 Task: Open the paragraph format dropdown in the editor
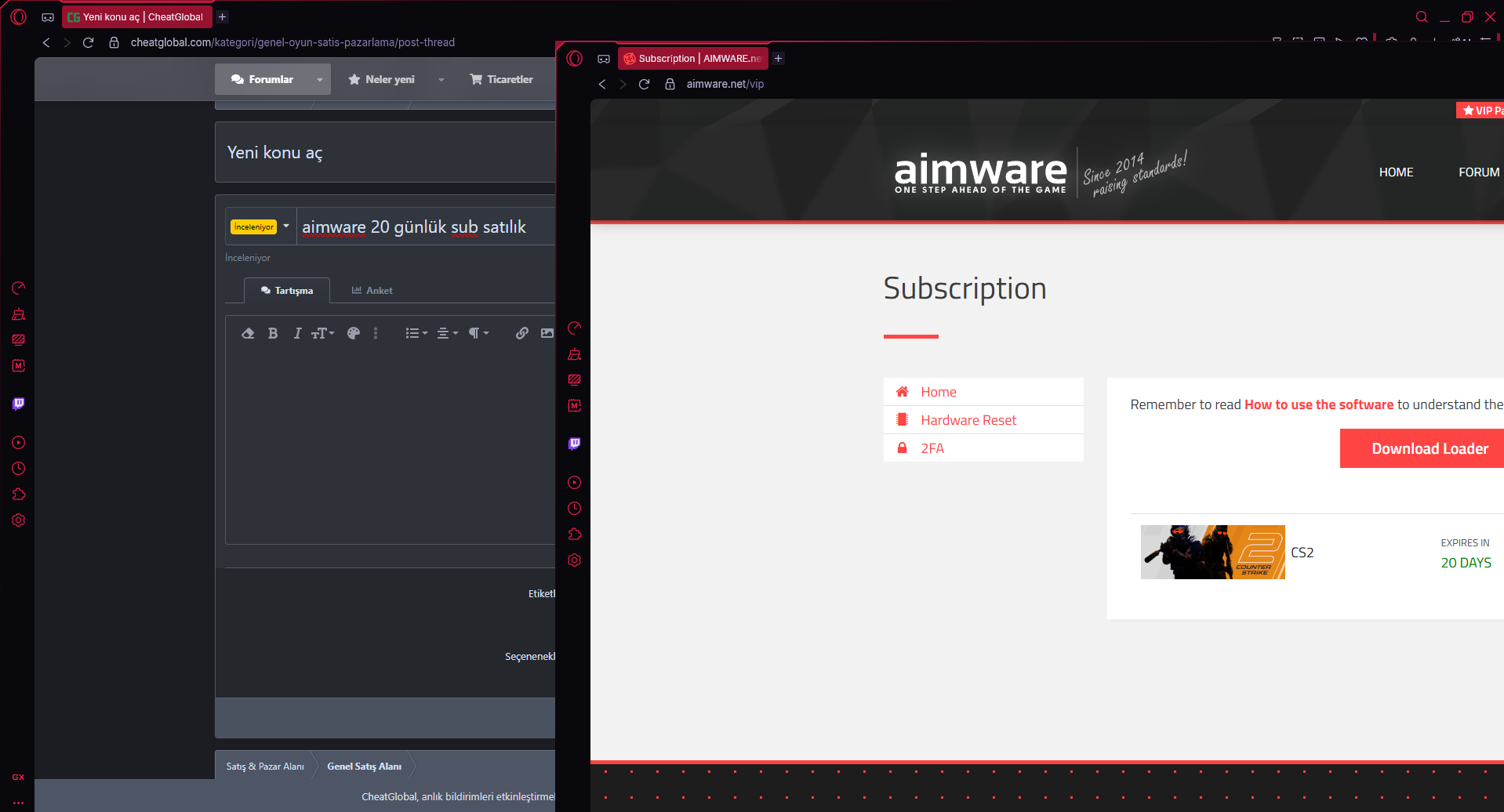(x=478, y=333)
